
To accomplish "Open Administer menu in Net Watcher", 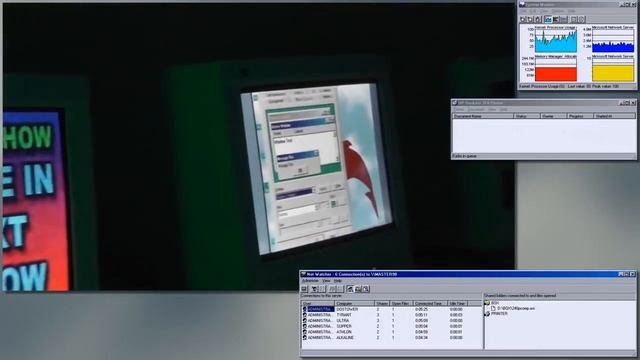I will pyautogui.click(x=310, y=281).
